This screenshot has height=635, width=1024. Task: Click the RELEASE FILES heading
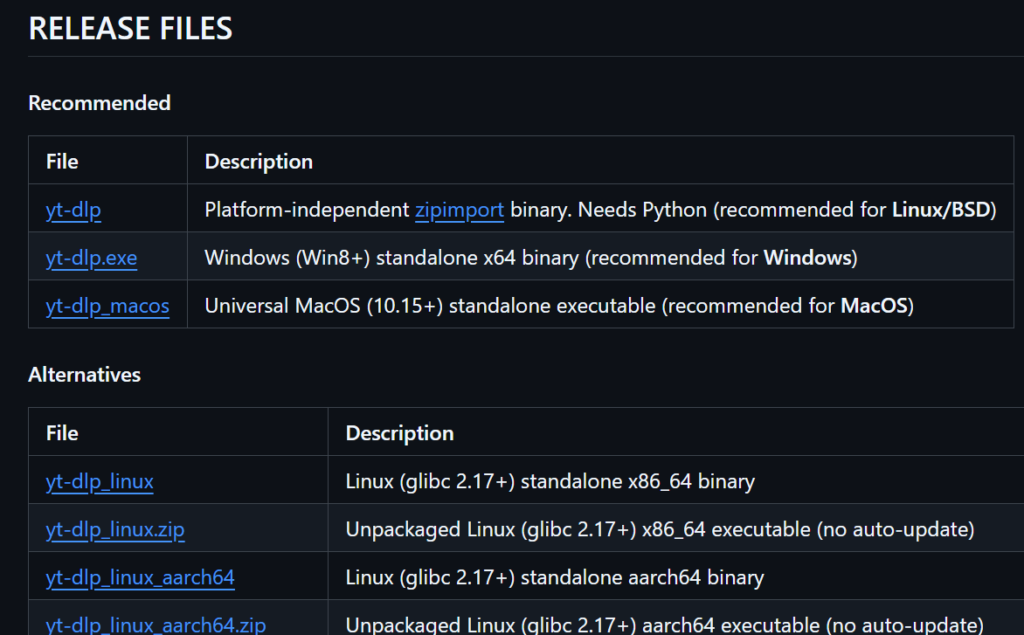pyautogui.click(x=131, y=29)
